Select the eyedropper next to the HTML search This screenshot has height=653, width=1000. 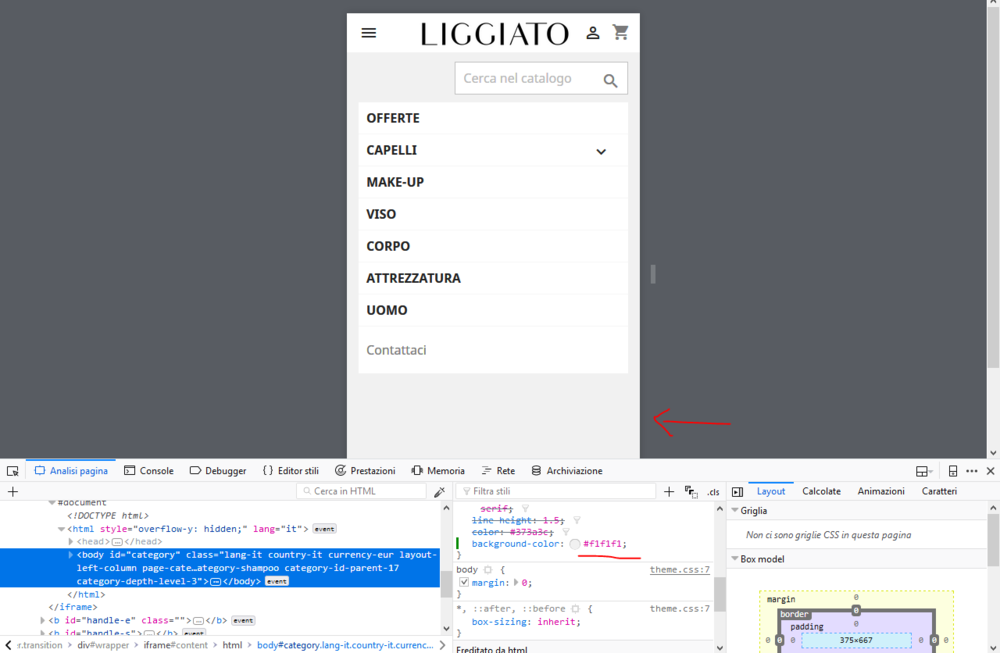tap(439, 491)
